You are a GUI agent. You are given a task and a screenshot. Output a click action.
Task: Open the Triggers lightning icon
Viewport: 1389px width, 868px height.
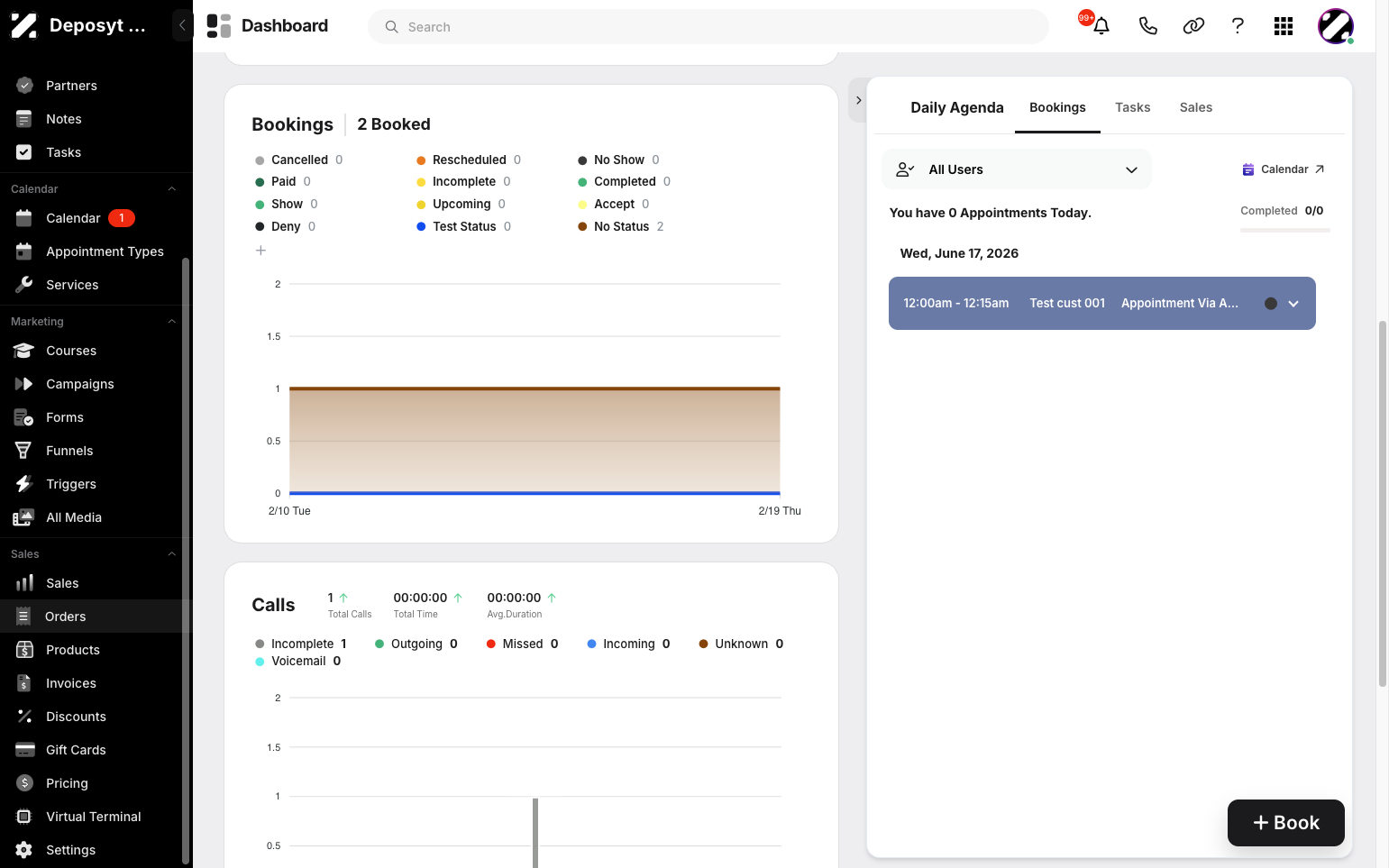(x=24, y=484)
